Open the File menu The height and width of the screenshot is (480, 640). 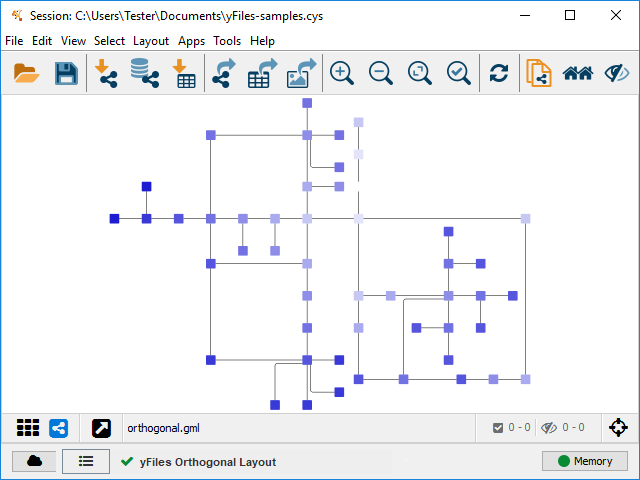pos(14,41)
